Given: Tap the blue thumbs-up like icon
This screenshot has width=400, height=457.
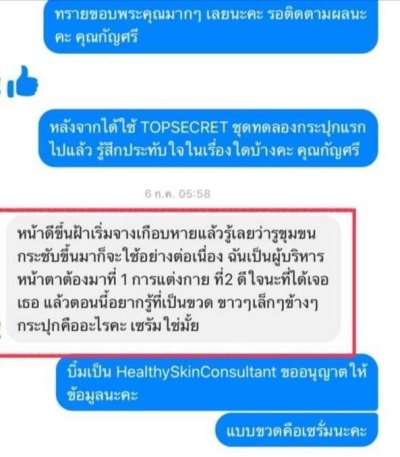Looking at the screenshot, I should point(23,82).
